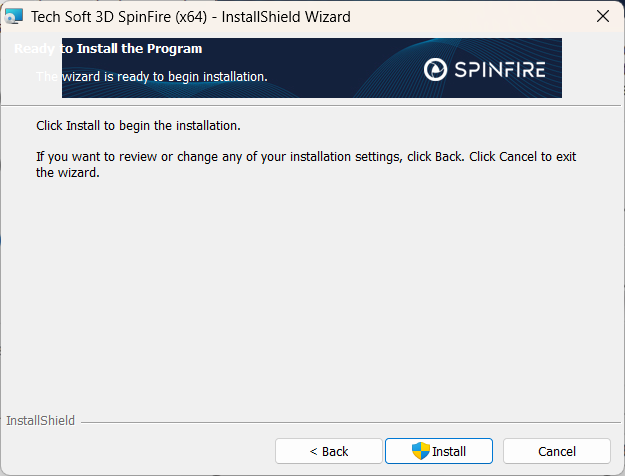The height and width of the screenshot is (476, 625).
Task: Click the Install button
Action: coord(439,452)
